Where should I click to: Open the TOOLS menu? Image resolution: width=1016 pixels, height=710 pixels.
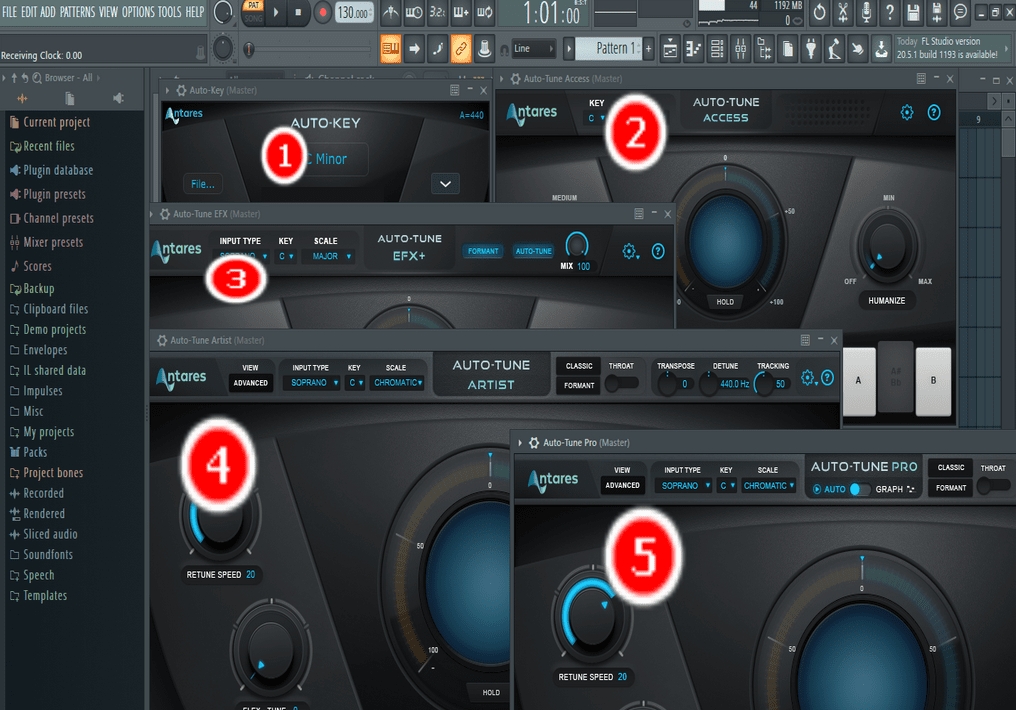pos(170,12)
